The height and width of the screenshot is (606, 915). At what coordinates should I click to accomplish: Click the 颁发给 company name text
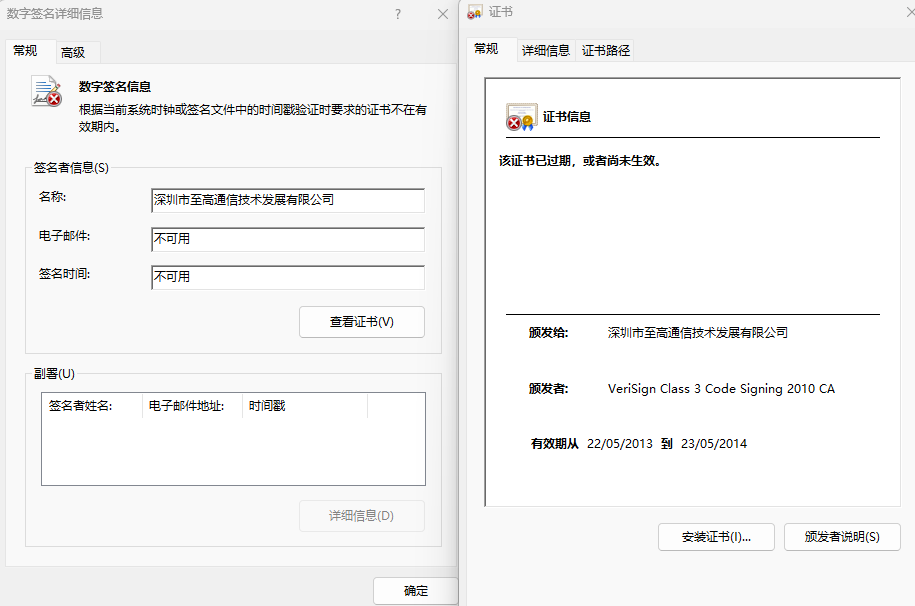pyautogui.click(x=697, y=333)
